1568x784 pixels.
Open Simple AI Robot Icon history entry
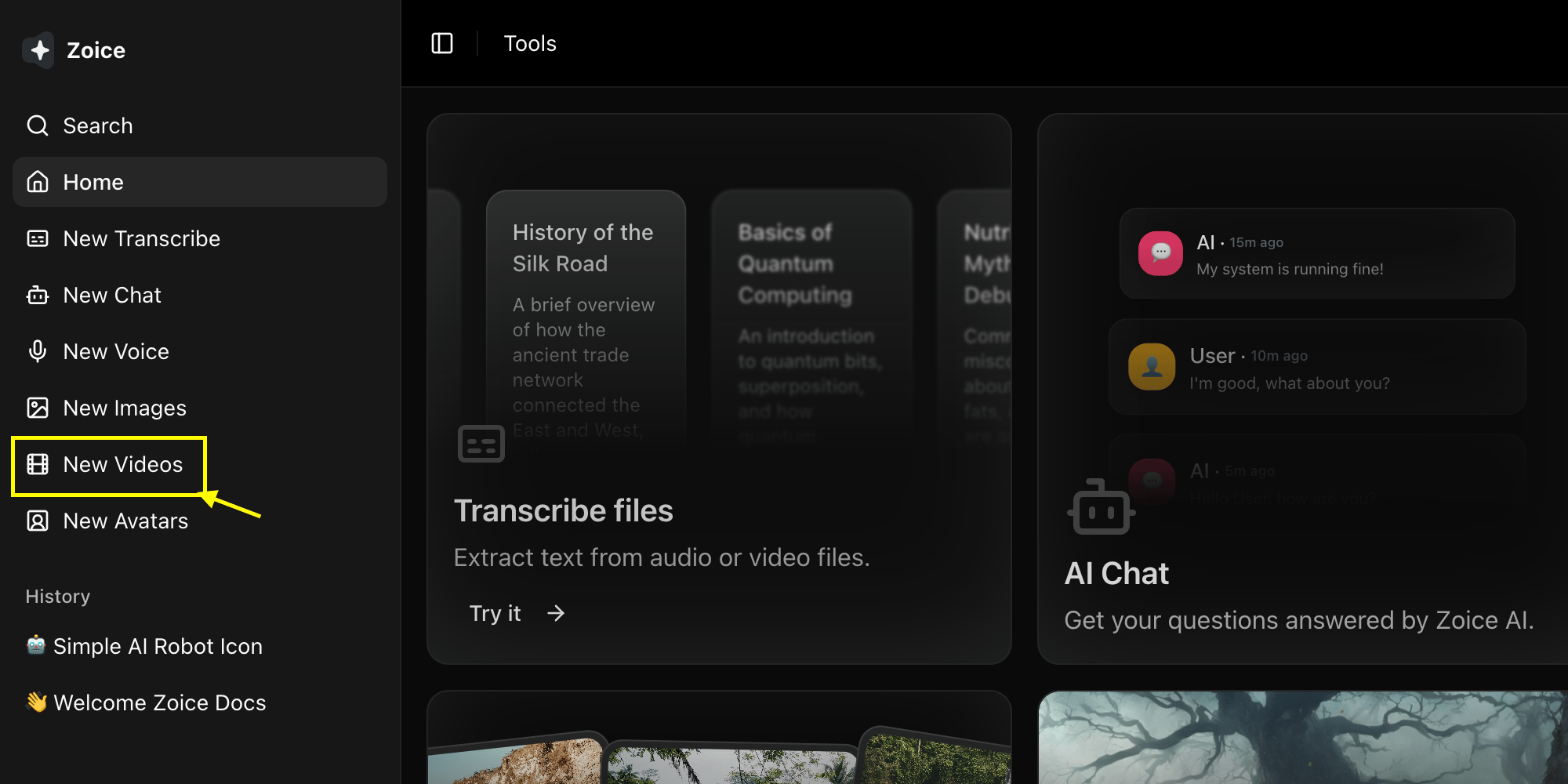pyautogui.click(x=200, y=646)
